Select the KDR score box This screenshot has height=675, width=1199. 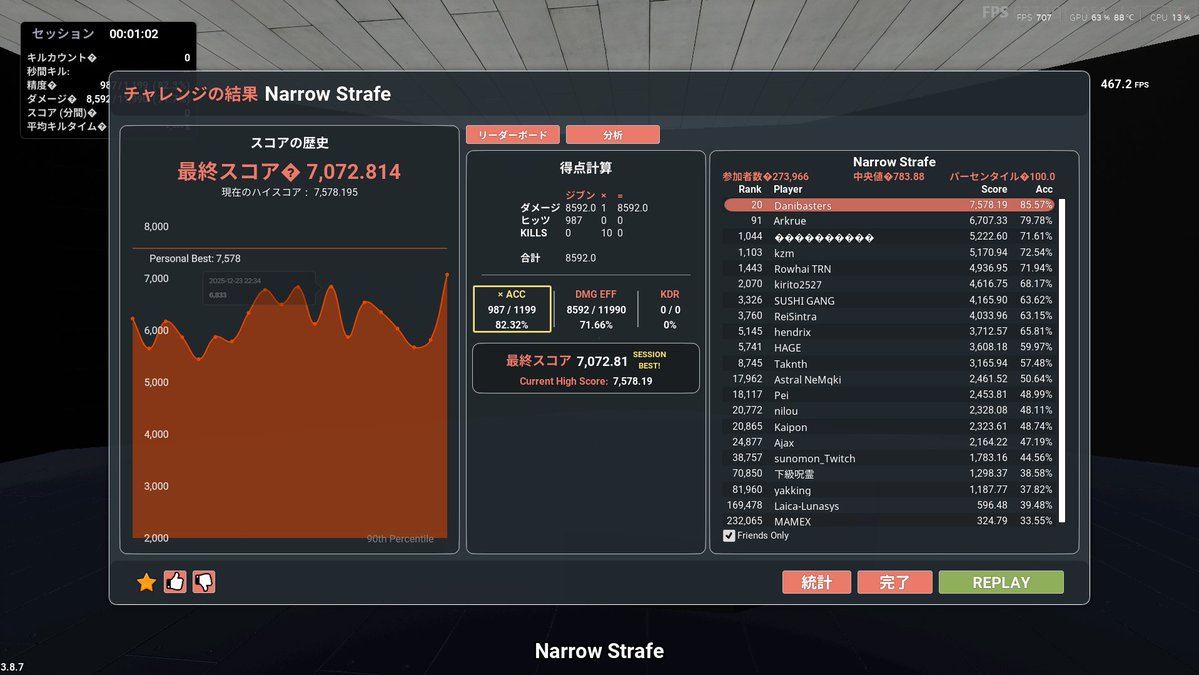click(x=670, y=310)
